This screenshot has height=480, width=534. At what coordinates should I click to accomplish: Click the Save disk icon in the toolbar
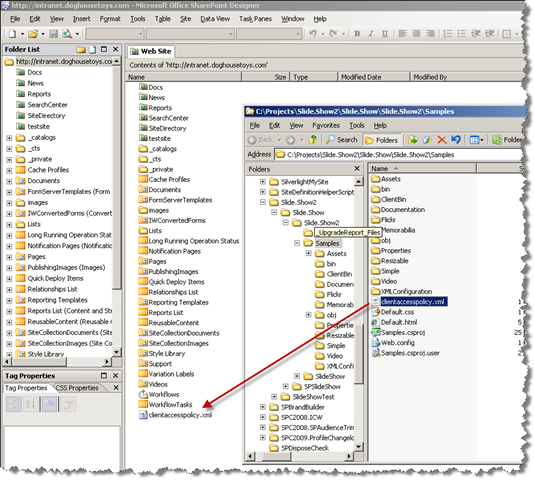[x=54, y=33]
